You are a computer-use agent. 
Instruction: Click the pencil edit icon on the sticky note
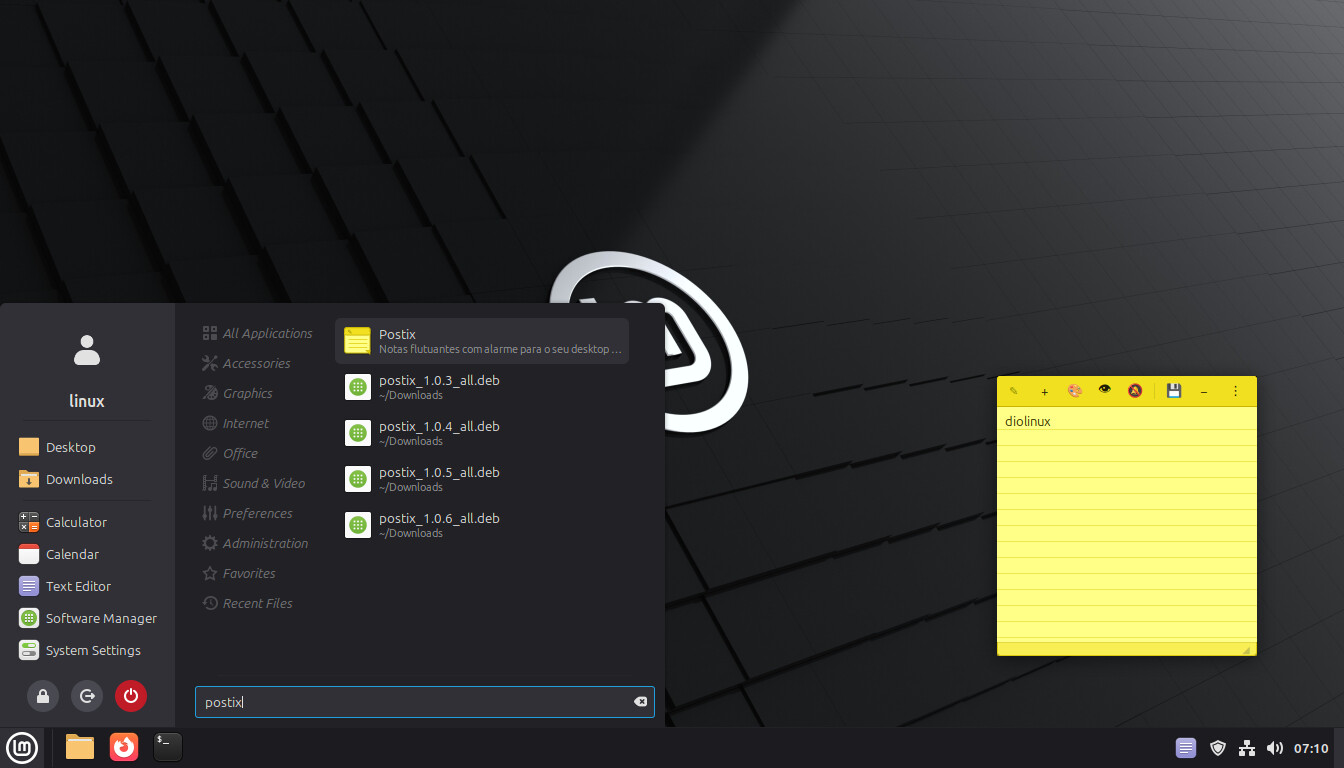click(1014, 391)
